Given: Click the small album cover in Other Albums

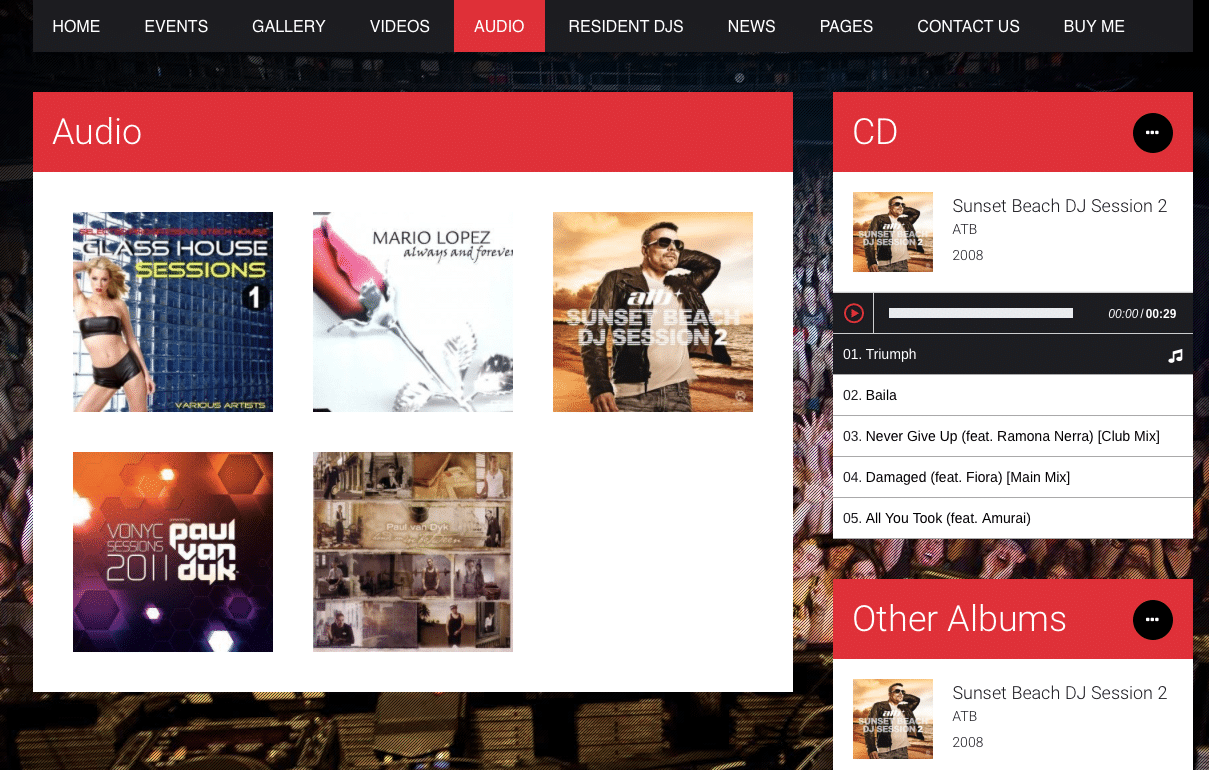Looking at the screenshot, I should (x=893, y=719).
